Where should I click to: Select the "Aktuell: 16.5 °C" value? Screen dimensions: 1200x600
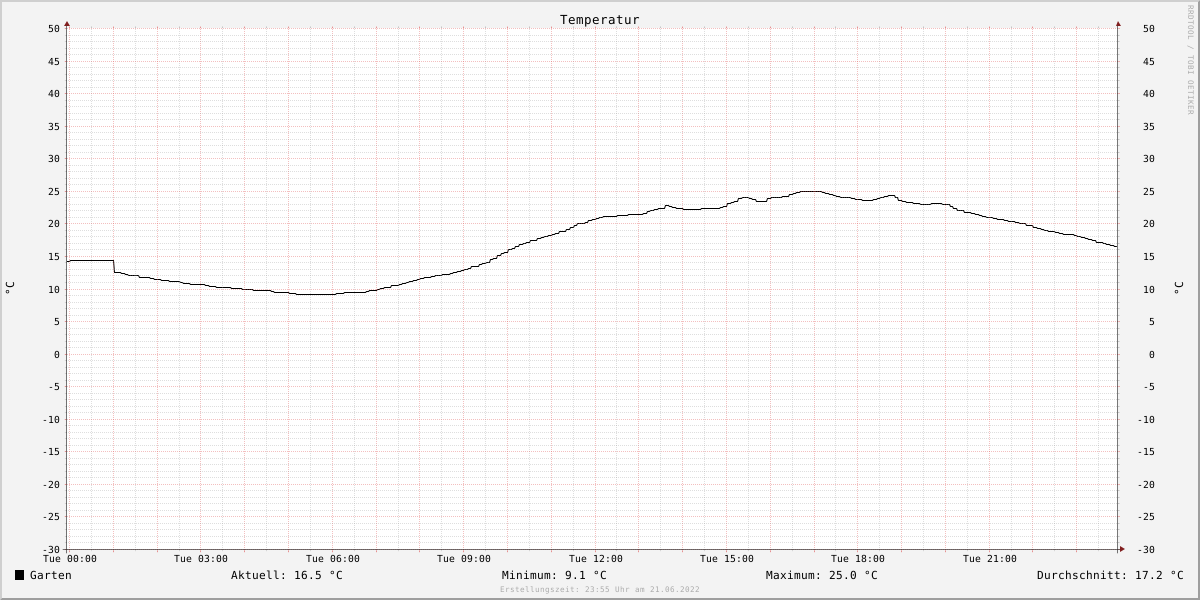pyautogui.click(x=287, y=575)
